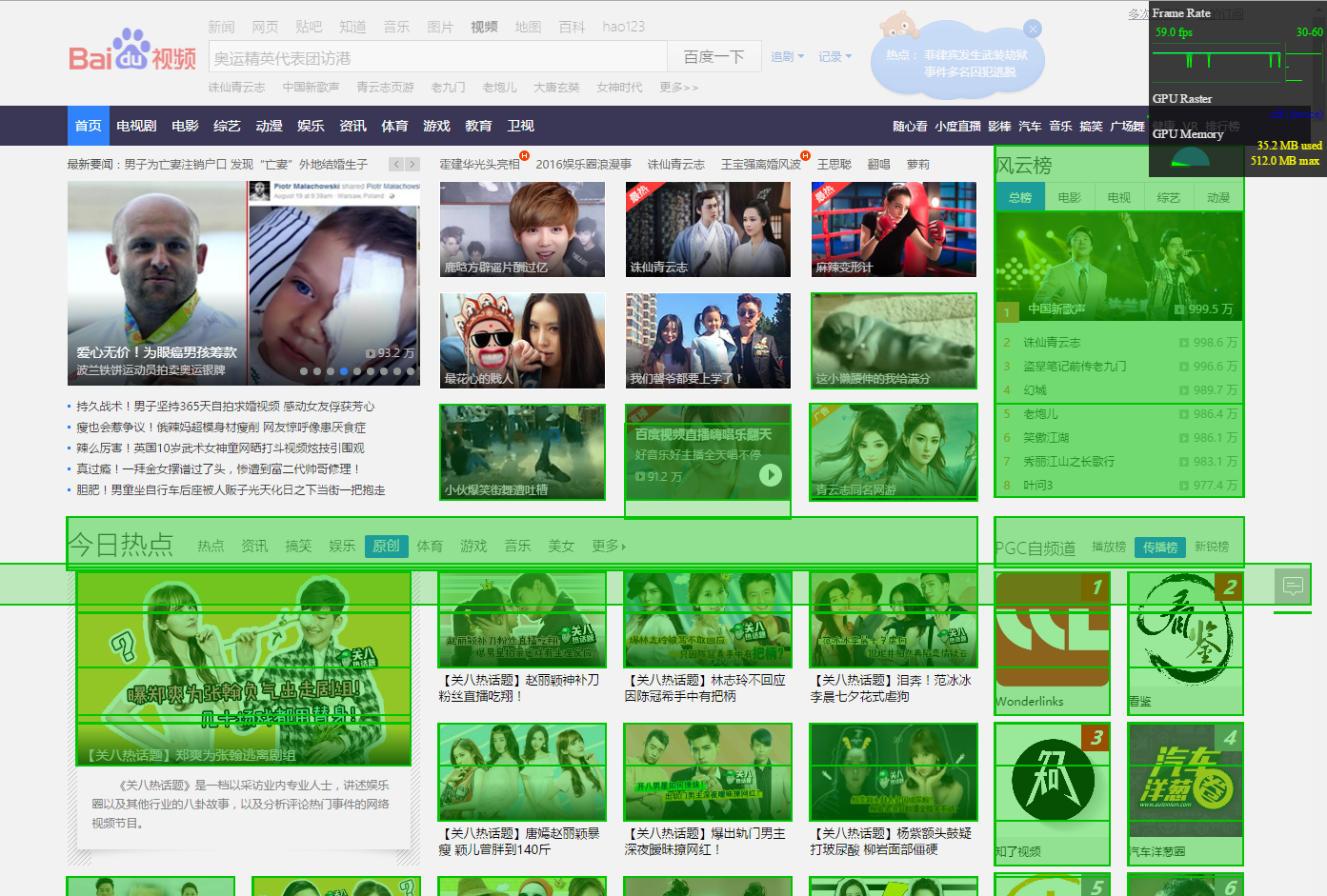Open 综艺 in the main navigation
The image size is (1327, 896).
point(227,126)
